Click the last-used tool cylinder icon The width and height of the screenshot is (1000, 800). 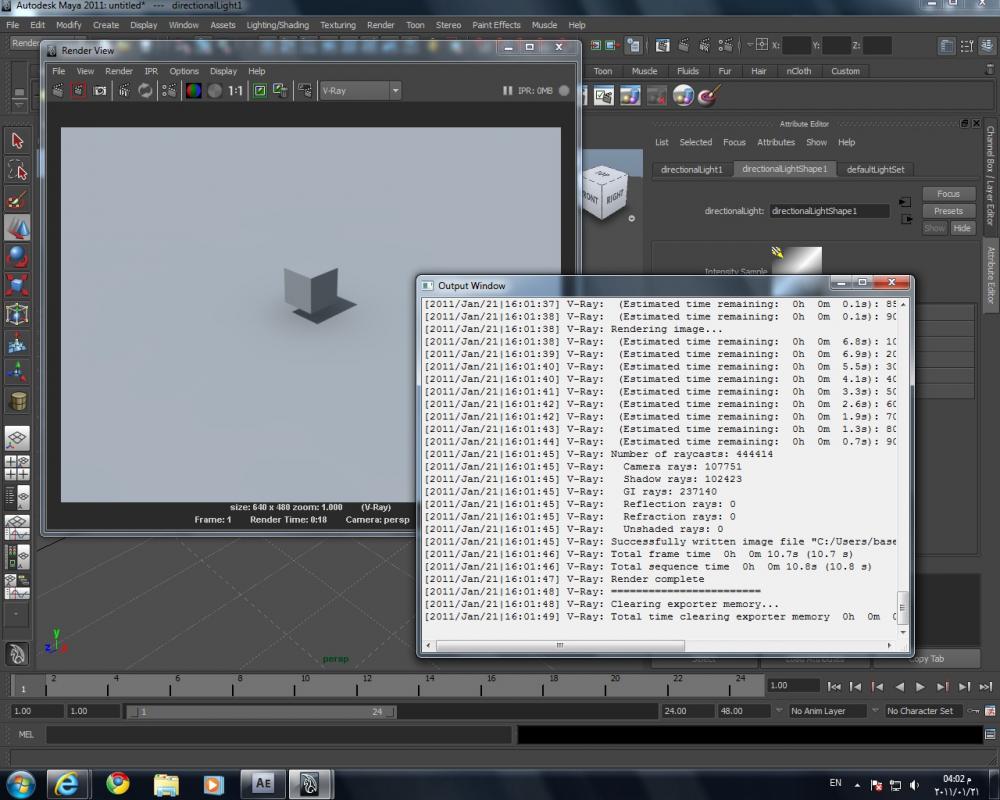click(x=17, y=401)
